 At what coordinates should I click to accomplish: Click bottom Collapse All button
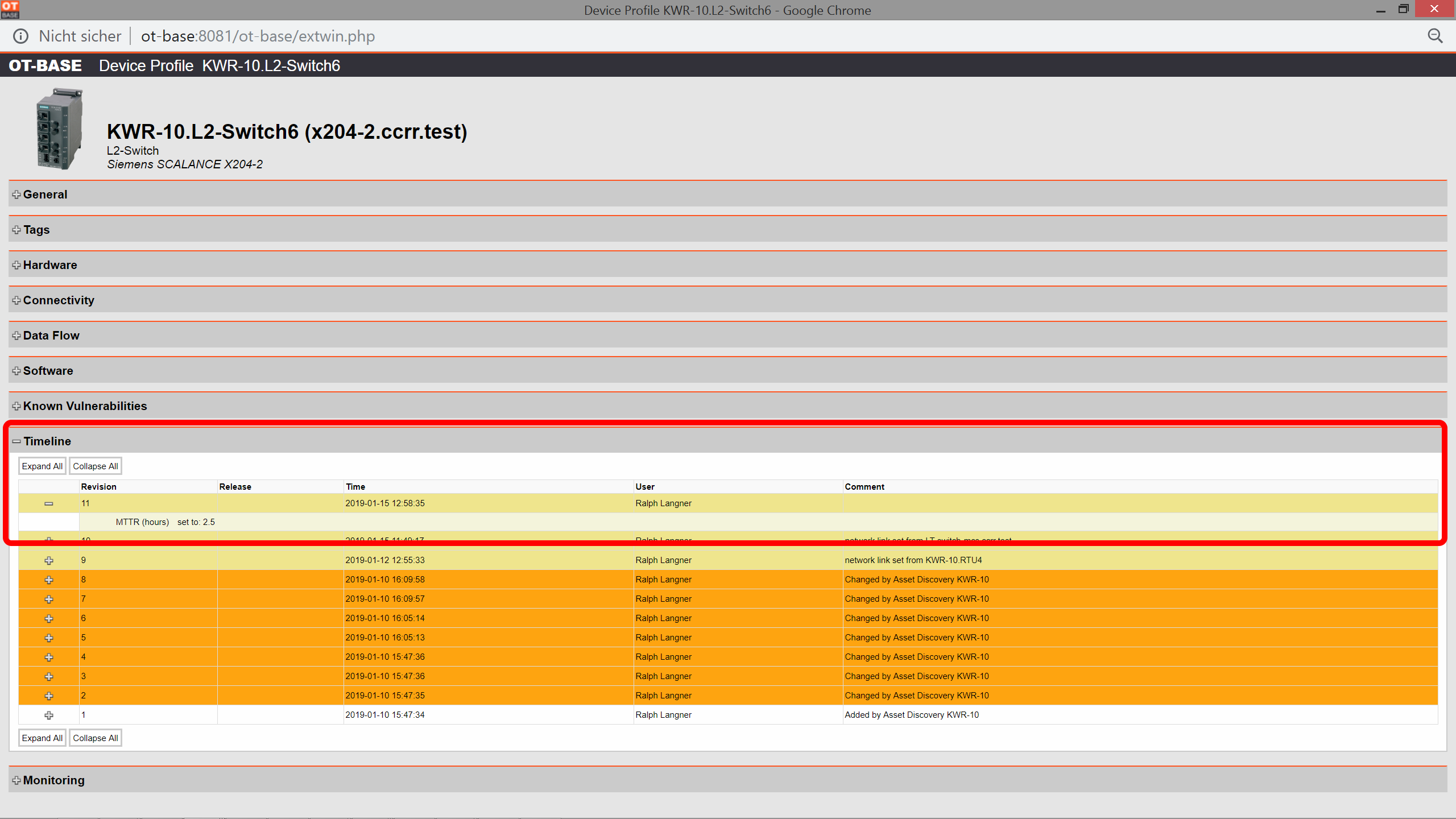96,738
